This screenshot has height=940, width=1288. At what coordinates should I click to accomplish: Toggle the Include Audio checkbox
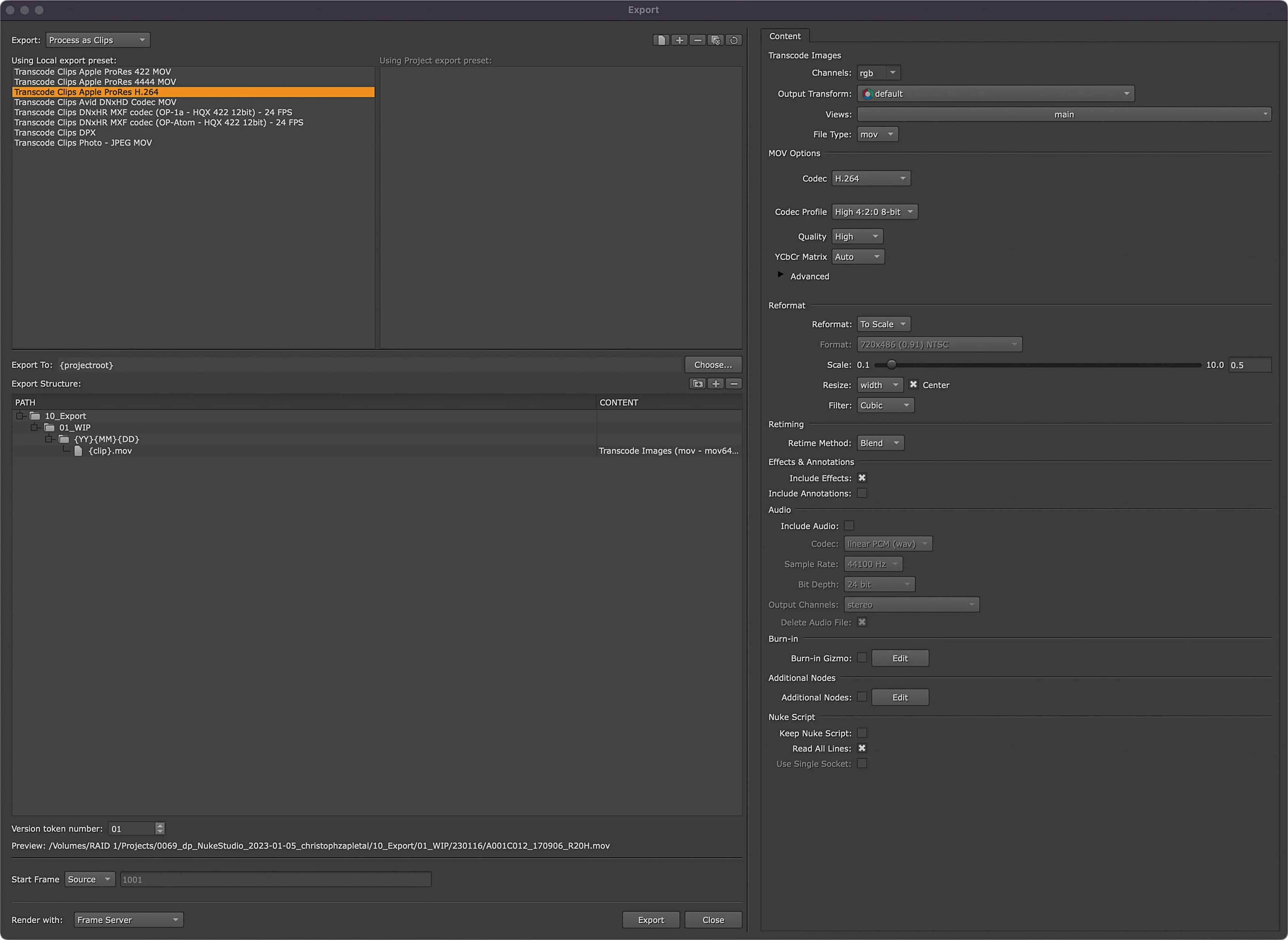click(x=849, y=526)
